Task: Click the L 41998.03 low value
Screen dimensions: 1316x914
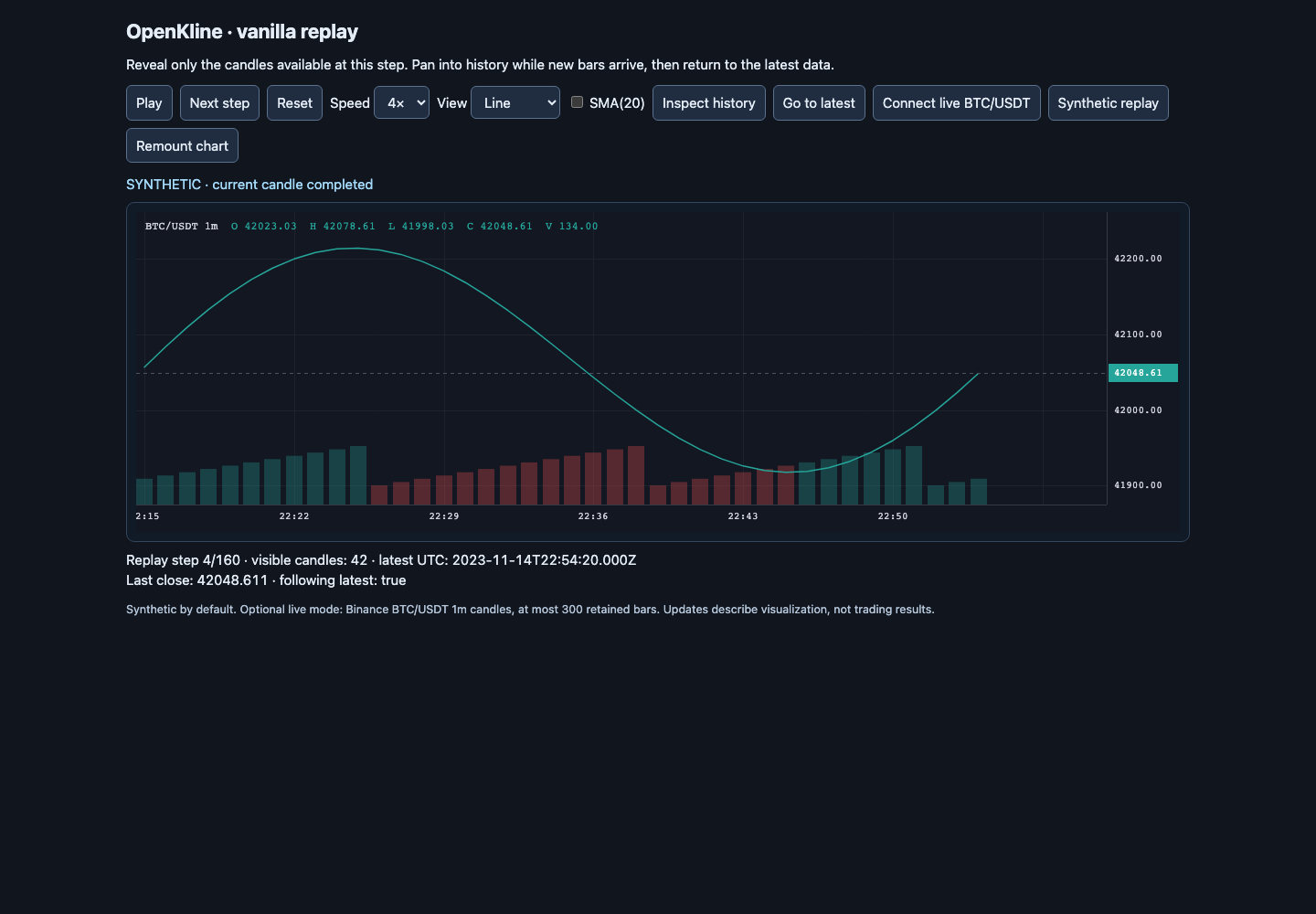Action: coord(421,227)
